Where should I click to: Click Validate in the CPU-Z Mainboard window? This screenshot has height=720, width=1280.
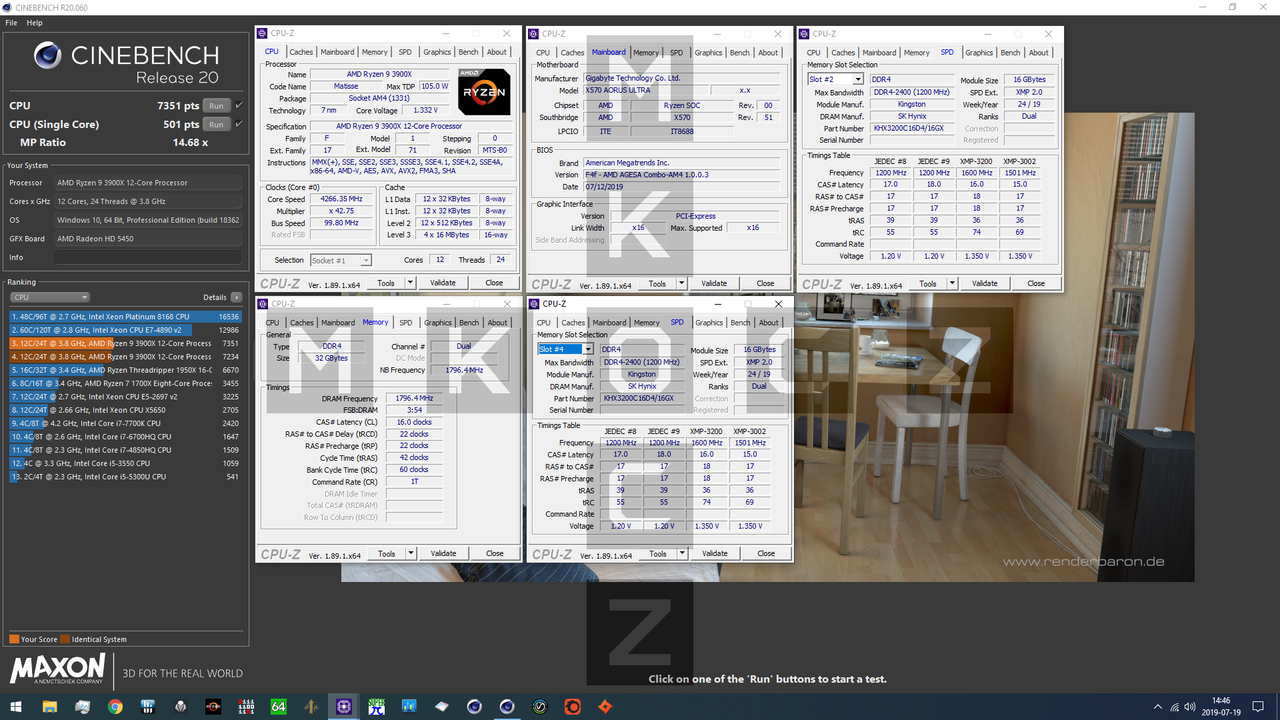click(714, 283)
